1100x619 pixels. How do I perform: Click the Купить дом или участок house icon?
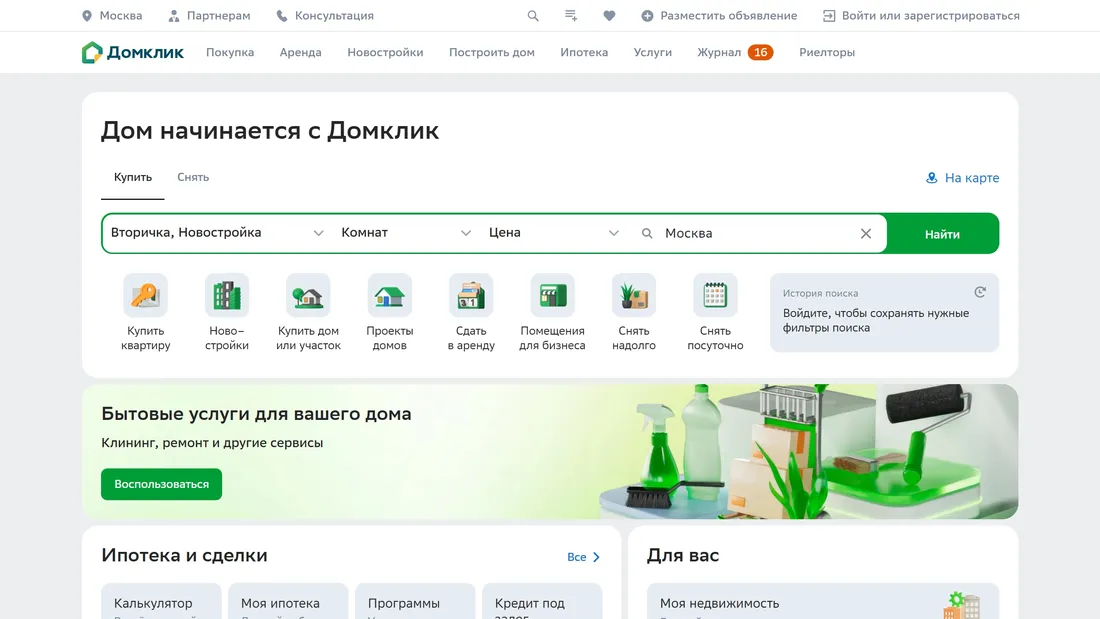pos(307,294)
